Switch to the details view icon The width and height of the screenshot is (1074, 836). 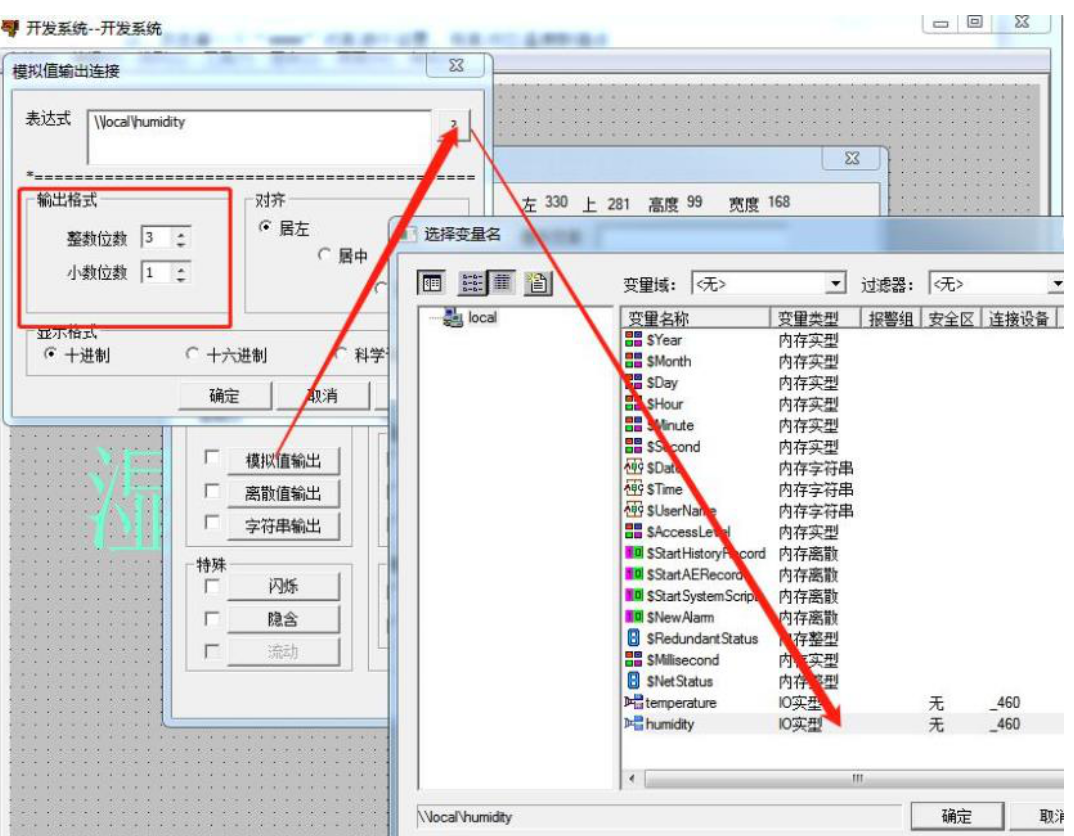point(502,283)
